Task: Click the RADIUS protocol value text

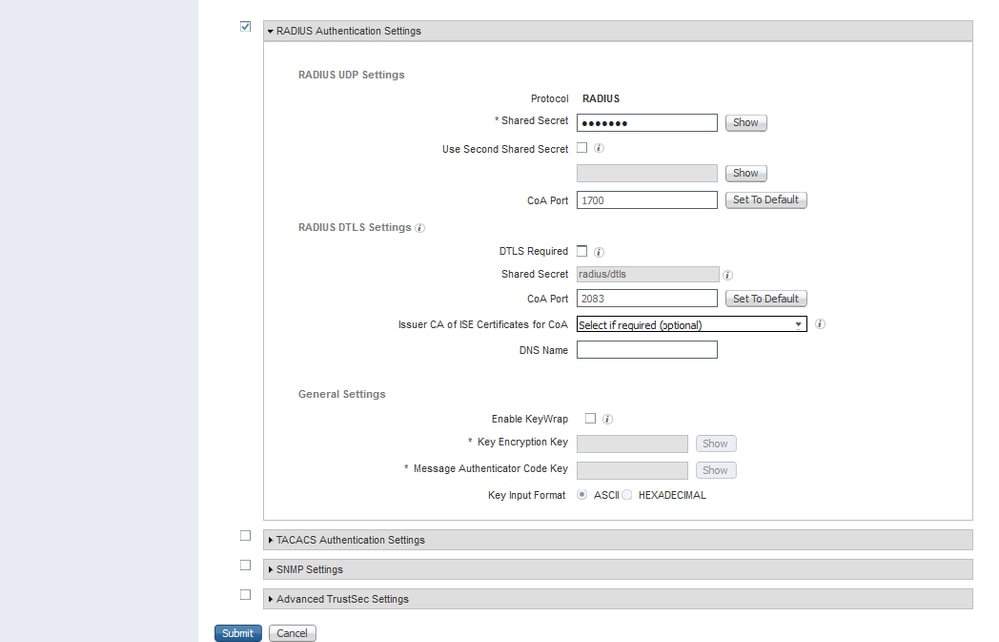Action: (601, 99)
